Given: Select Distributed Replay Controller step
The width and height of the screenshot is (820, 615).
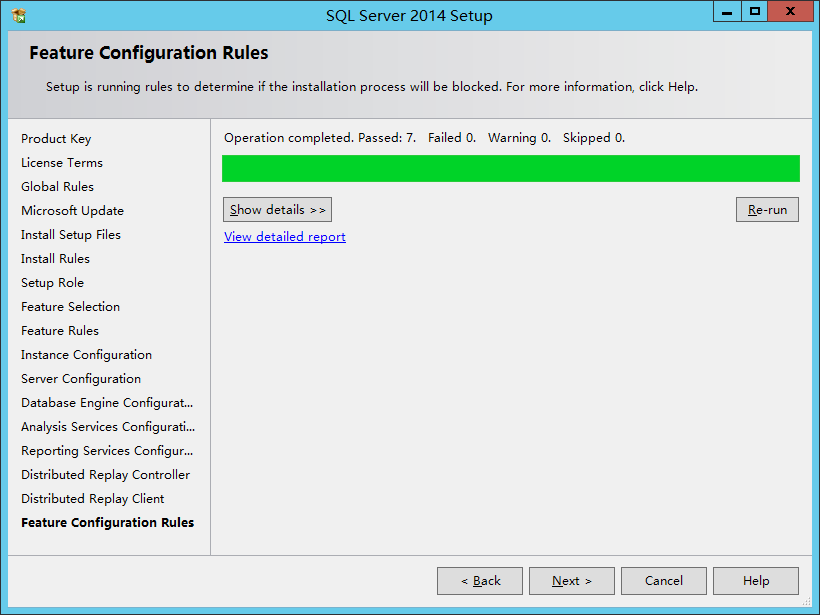Looking at the screenshot, I should (106, 475).
